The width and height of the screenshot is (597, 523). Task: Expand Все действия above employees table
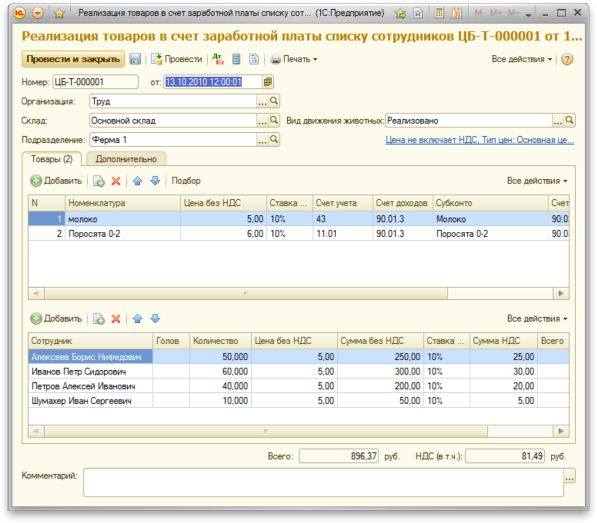pos(537,319)
